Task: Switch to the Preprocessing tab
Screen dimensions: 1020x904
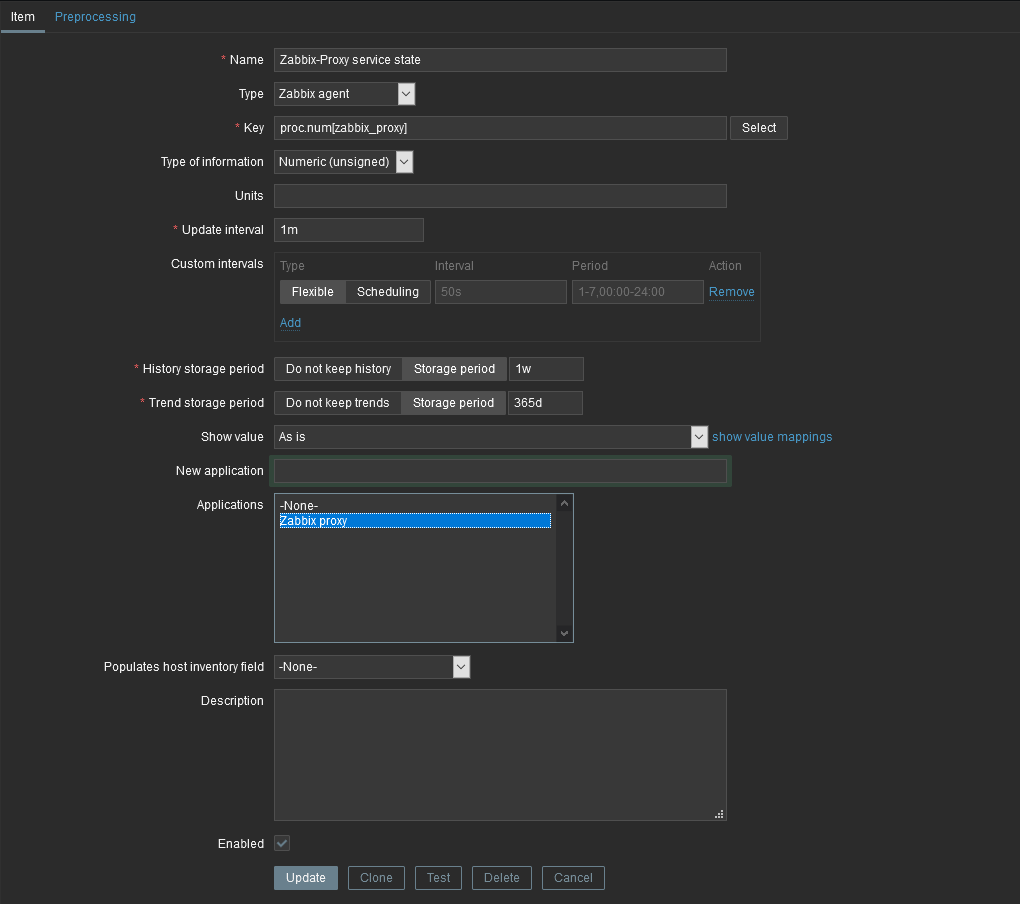Action: pyautogui.click(x=95, y=17)
